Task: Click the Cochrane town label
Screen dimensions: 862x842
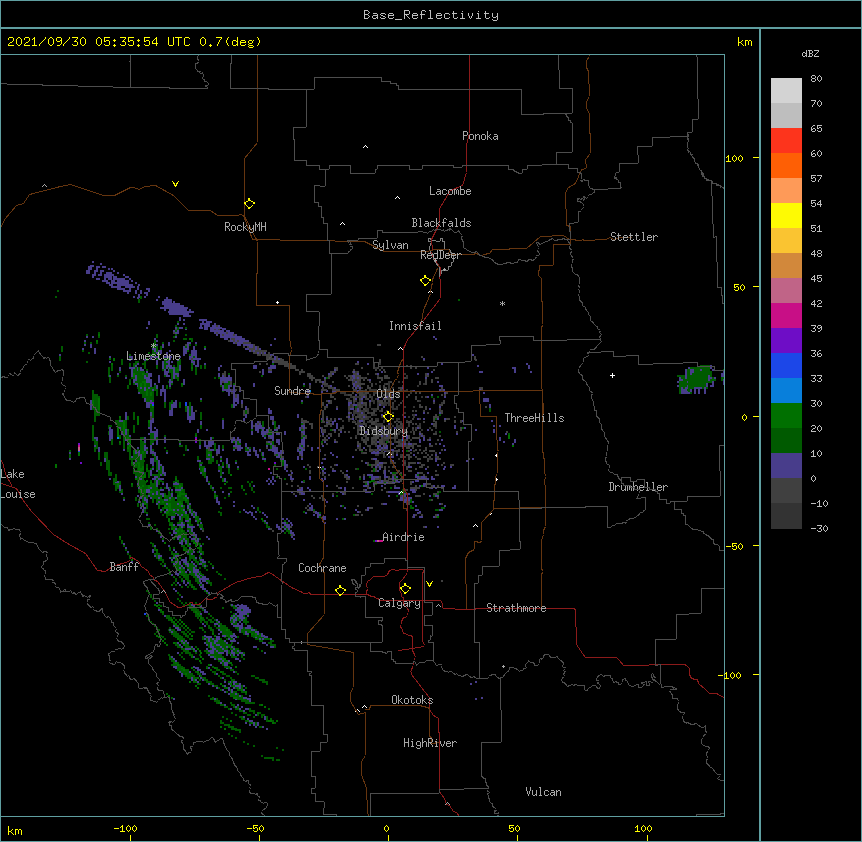Action: pos(322,568)
